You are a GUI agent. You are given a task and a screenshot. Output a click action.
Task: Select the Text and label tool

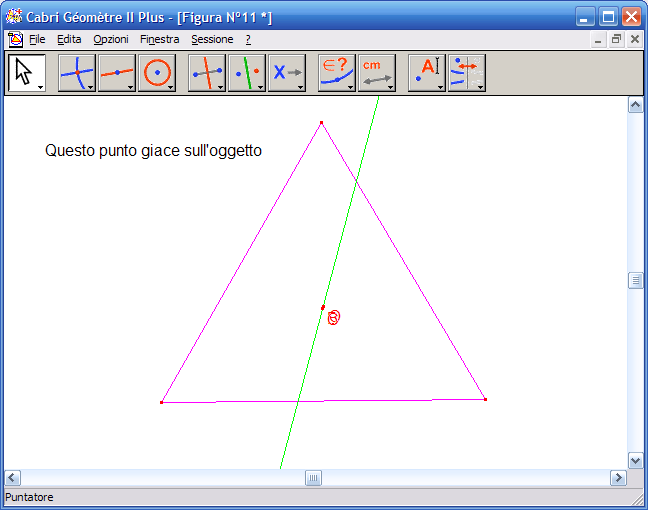[427, 73]
